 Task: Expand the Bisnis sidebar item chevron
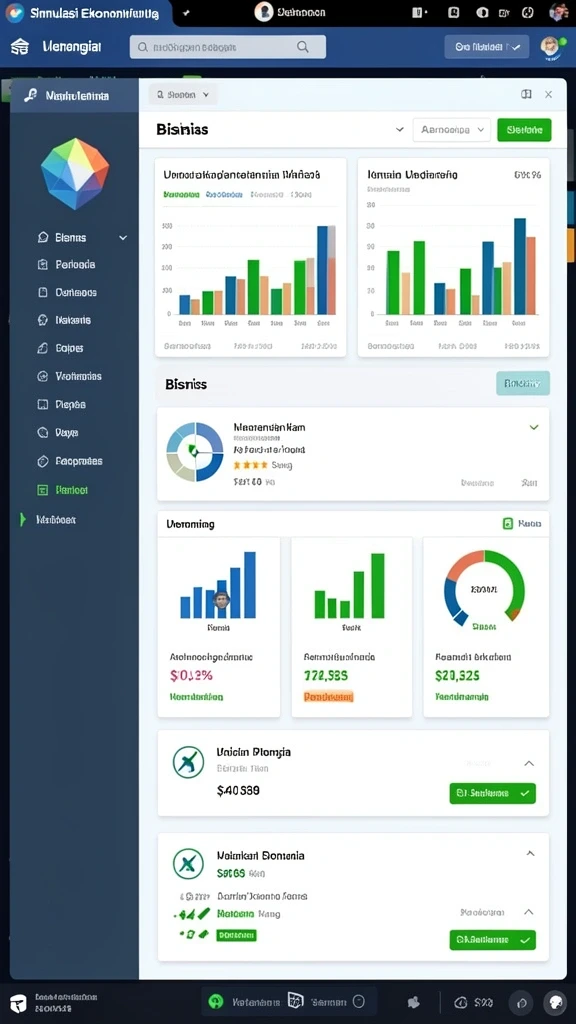123,238
